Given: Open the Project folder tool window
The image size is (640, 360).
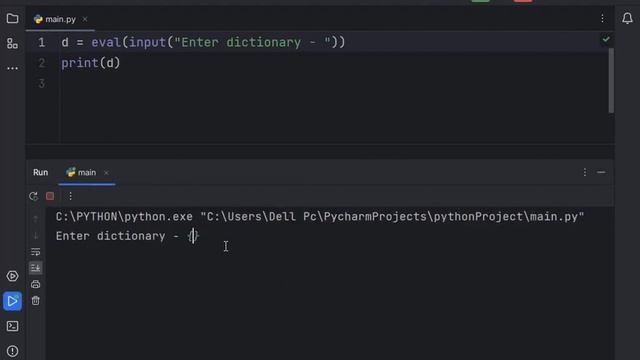Looking at the screenshot, I should coord(12,18).
